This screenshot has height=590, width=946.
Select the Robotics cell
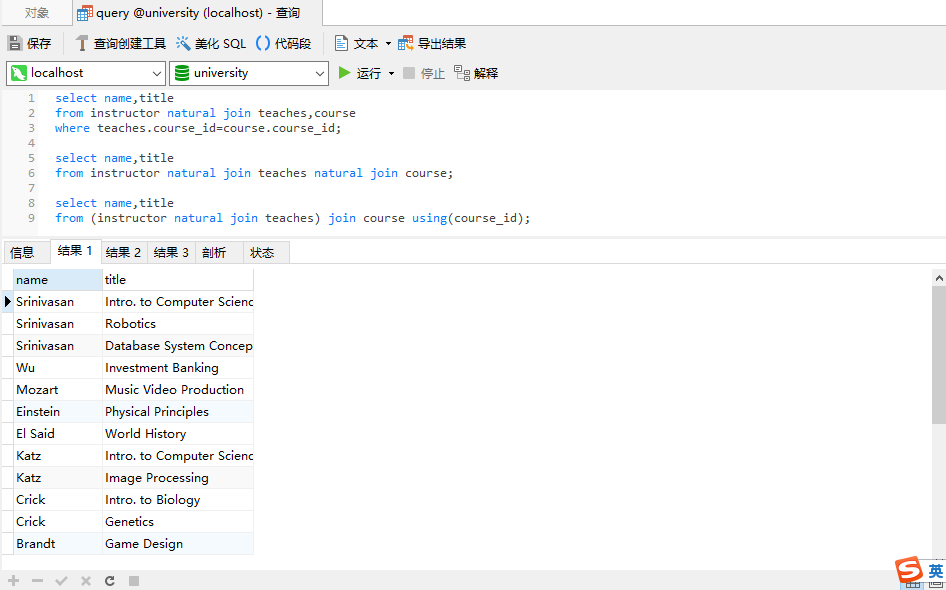click(x=178, y=324)
